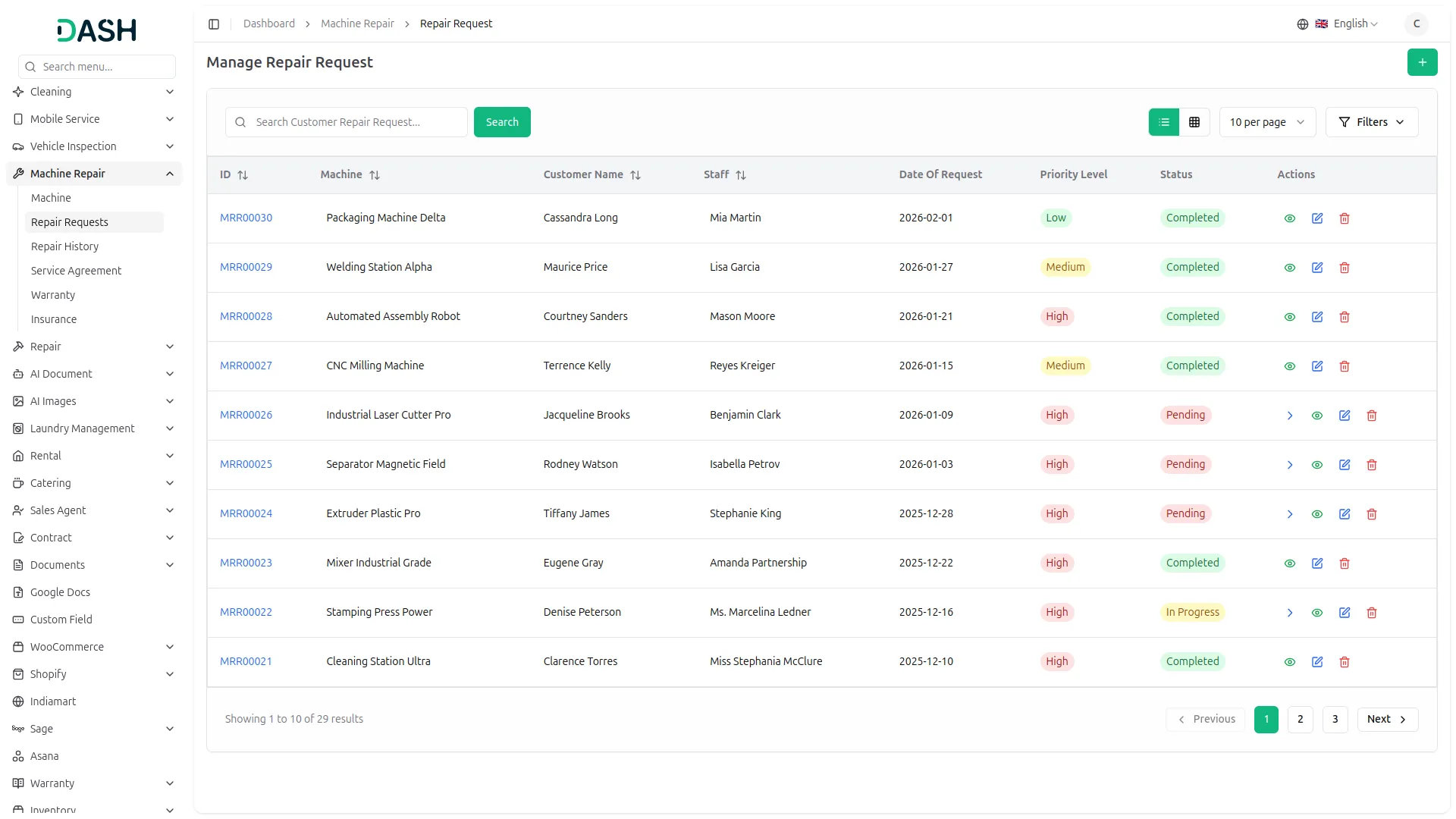This screenshot has width=1456, height=819.
Task: Click the Filters funnel icon
Action: (1345, 122)
